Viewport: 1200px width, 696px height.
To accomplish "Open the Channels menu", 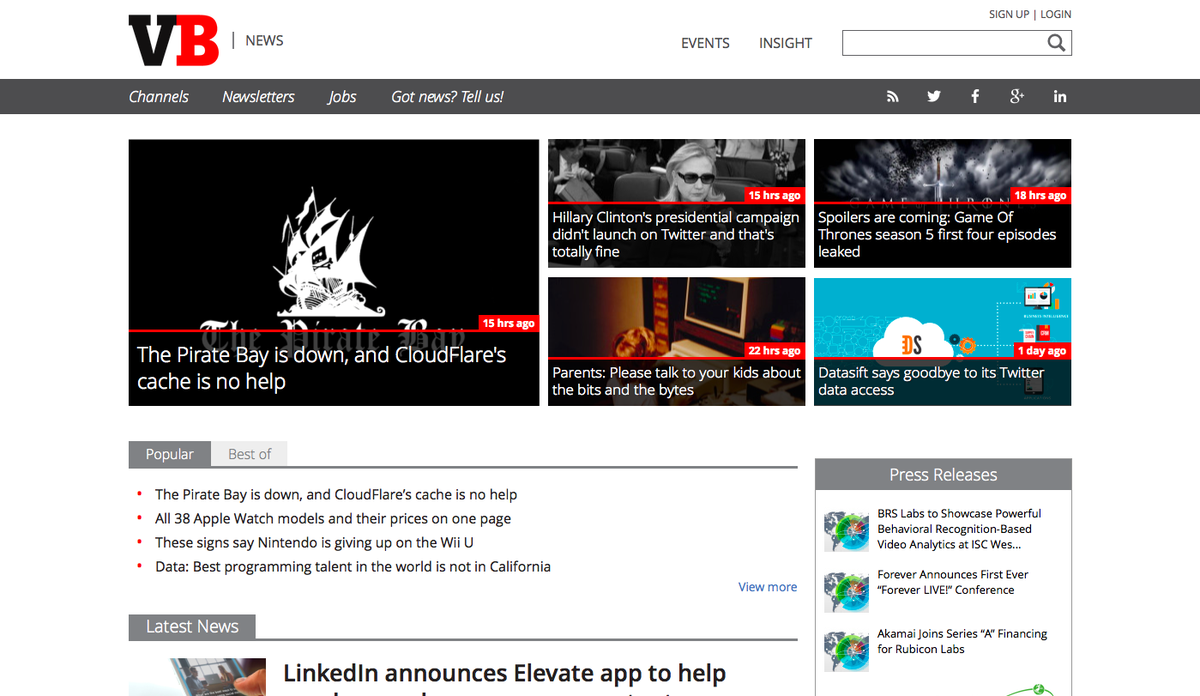I will click(159, 97).
